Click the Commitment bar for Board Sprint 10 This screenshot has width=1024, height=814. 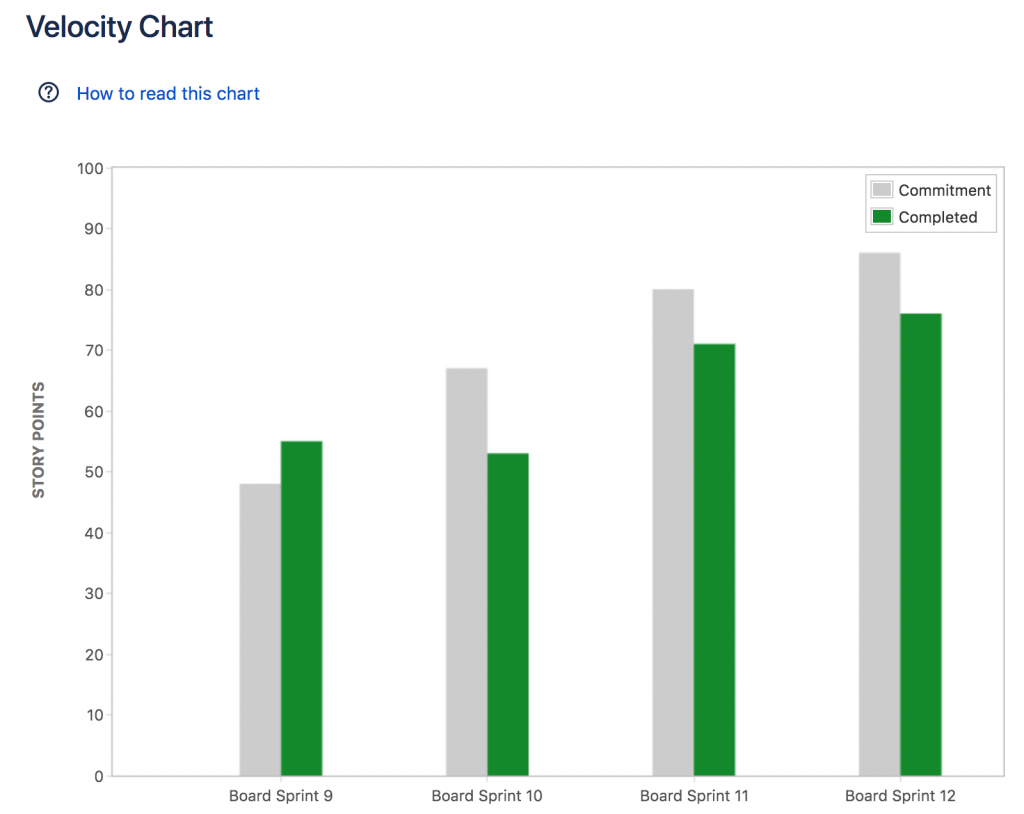click(466, 570)
